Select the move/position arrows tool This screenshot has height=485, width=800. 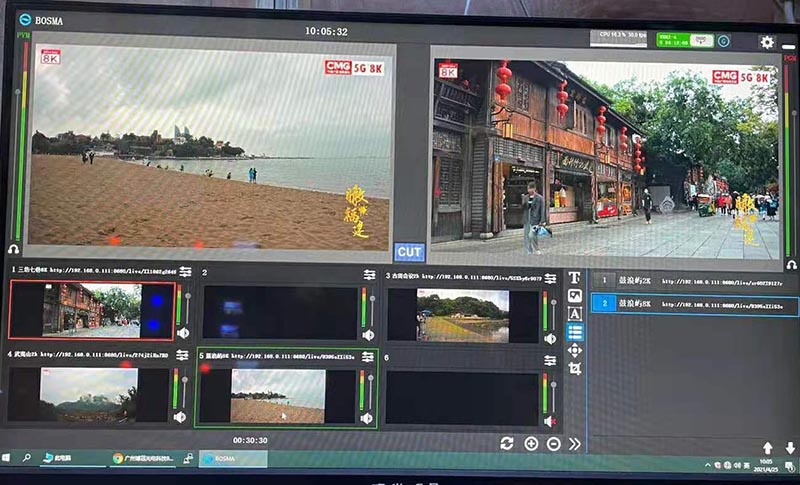coord(575,350)
